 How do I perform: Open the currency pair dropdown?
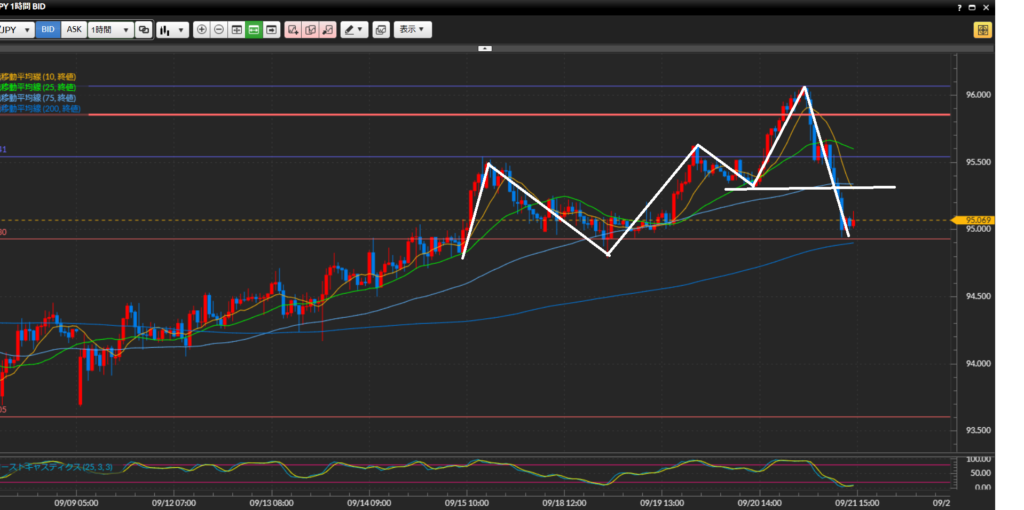point(16,30)
